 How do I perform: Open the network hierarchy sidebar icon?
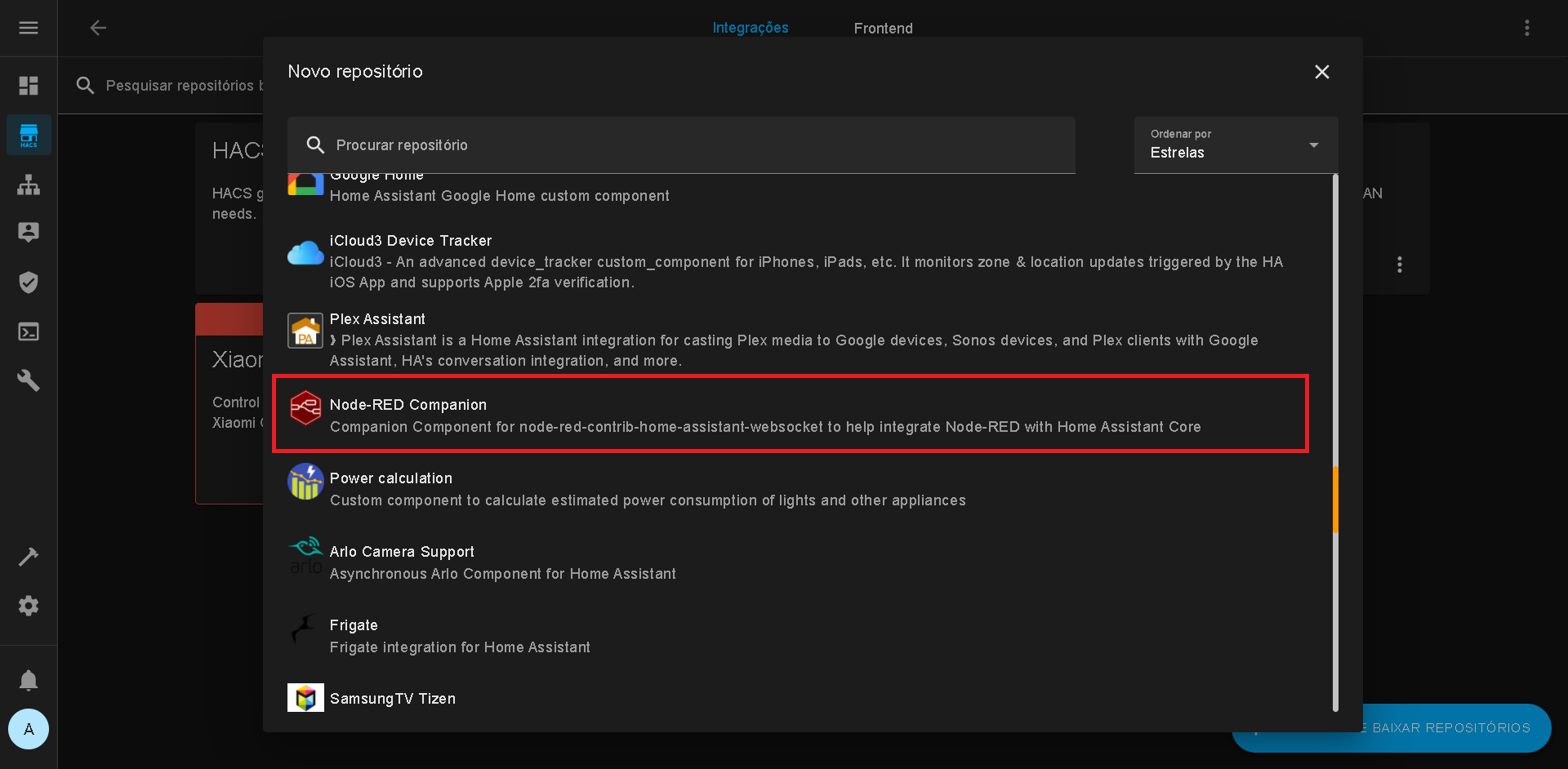(x=29, y=184)
